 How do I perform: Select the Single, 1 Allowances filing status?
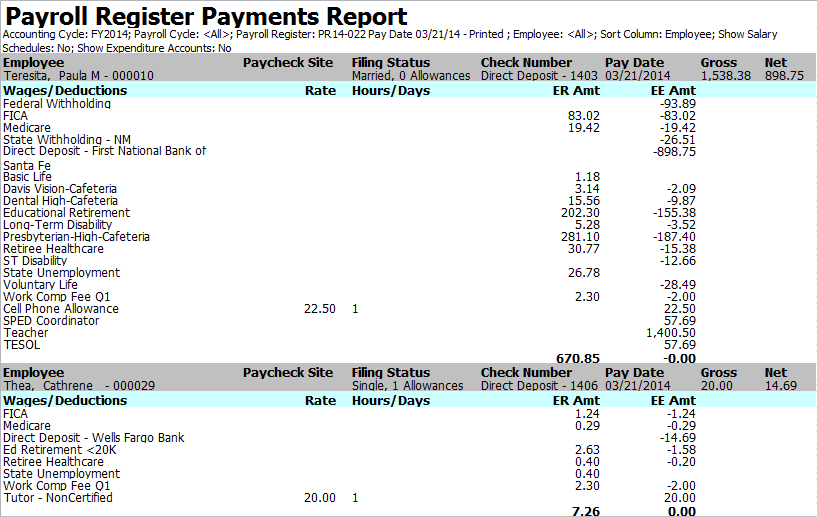point(407,386)
